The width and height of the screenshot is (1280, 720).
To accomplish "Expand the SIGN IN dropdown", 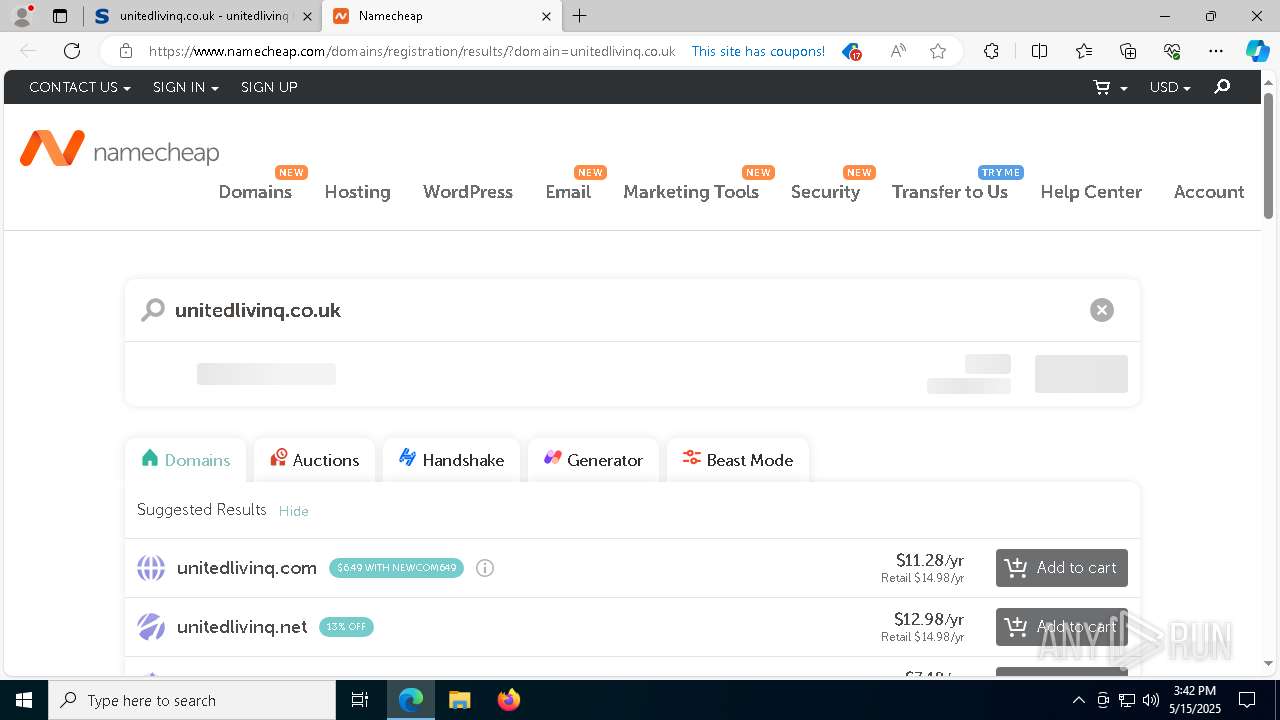I will tap(186, 87).
